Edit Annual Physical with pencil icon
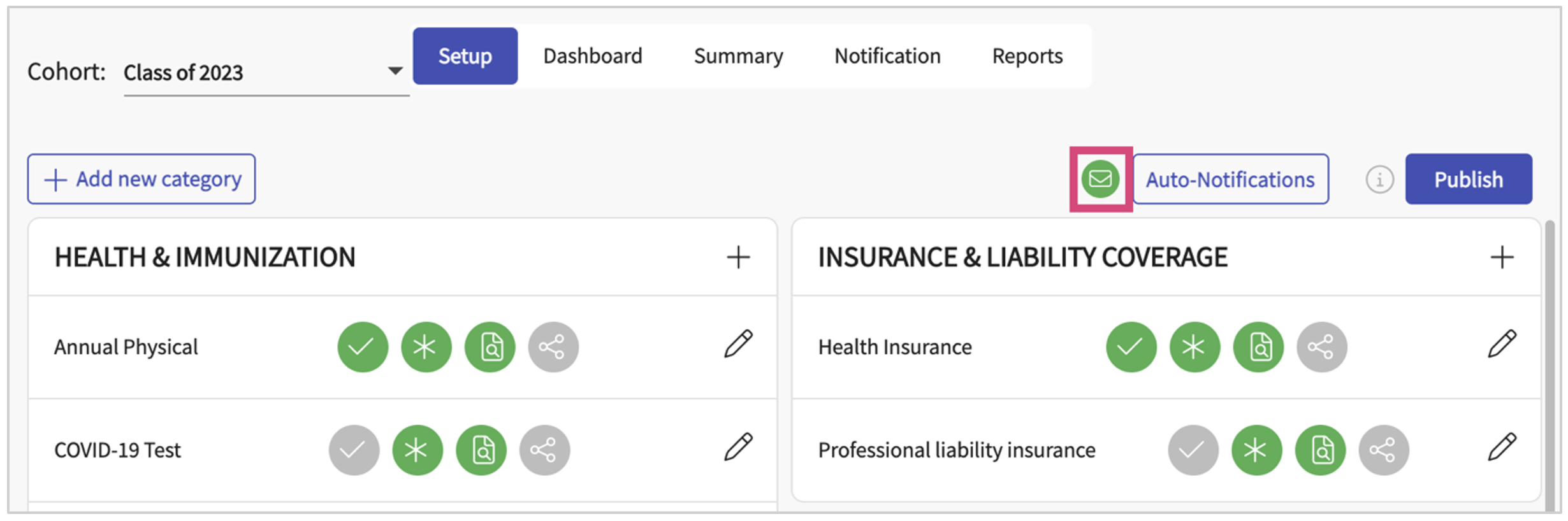 click(x=738, y=345)
